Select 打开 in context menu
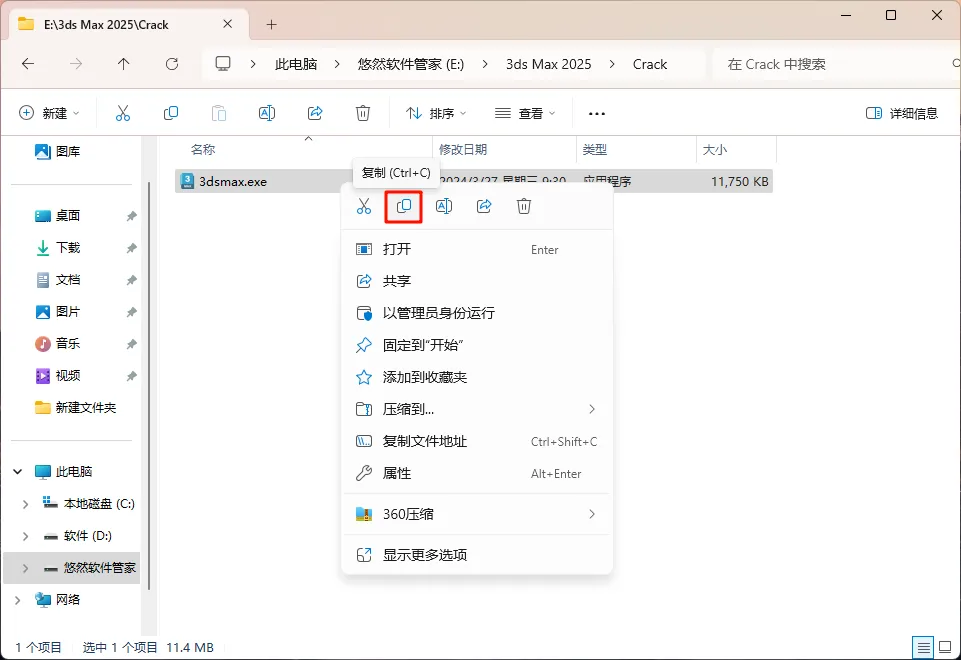This screenshot has height=660, width=961. click(477, 249)
